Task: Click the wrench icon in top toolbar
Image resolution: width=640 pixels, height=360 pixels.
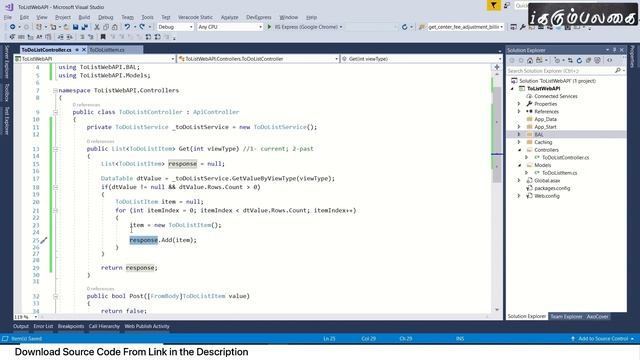Action: point(522,27)
